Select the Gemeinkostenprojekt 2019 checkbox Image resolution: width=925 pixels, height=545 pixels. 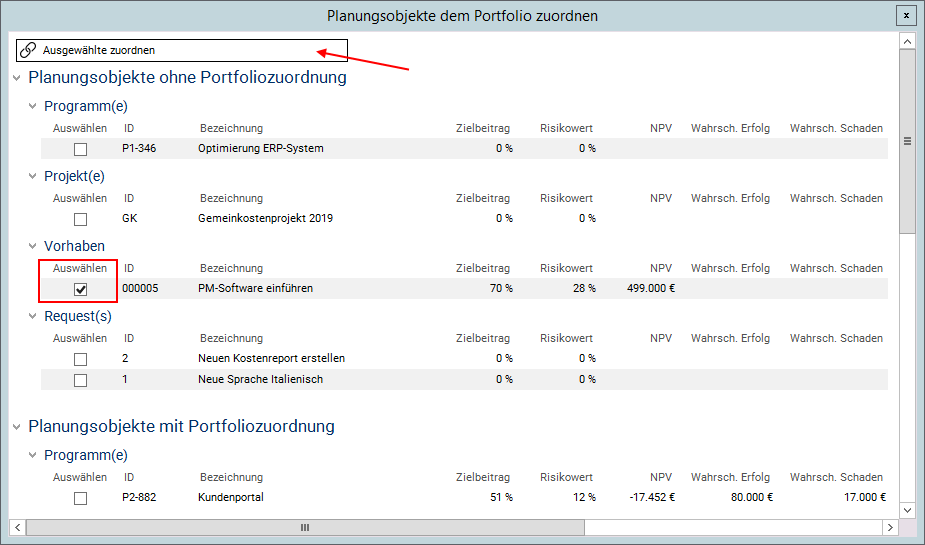pyautogui.click(x=81, y=219)
